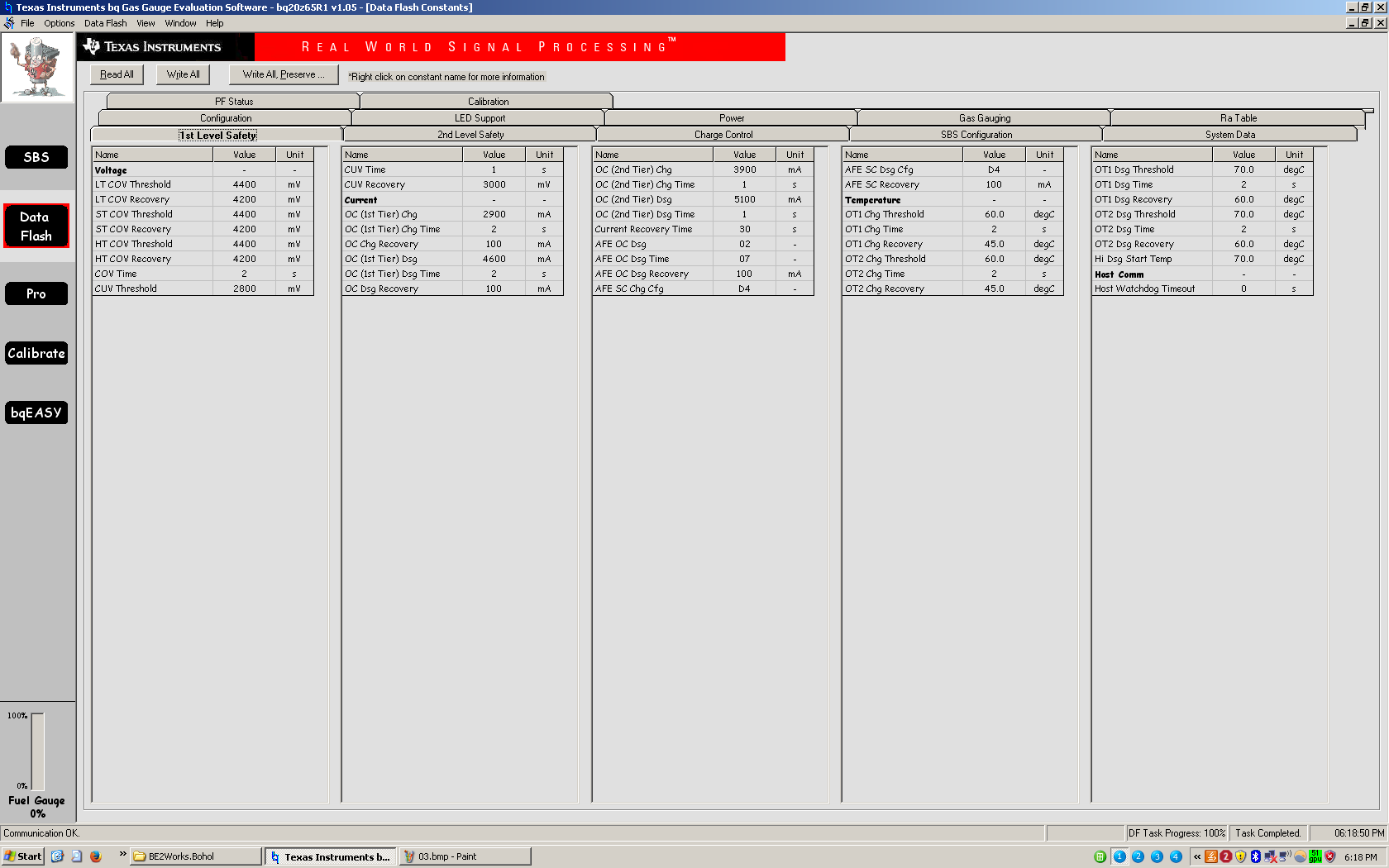Click the robot mascot image at top left
1389x868 pixels.
[x=37, y=68]
